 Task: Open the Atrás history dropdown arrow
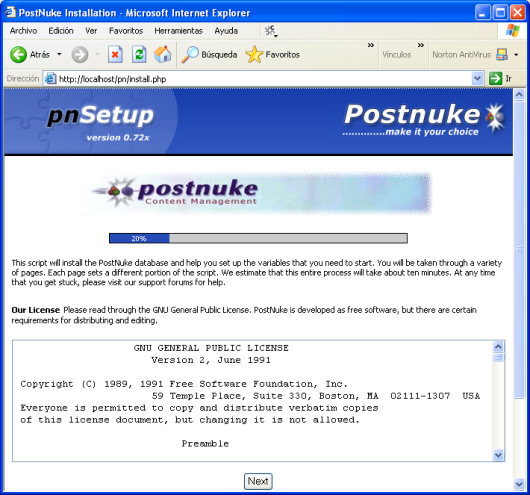tap(59, 54)
